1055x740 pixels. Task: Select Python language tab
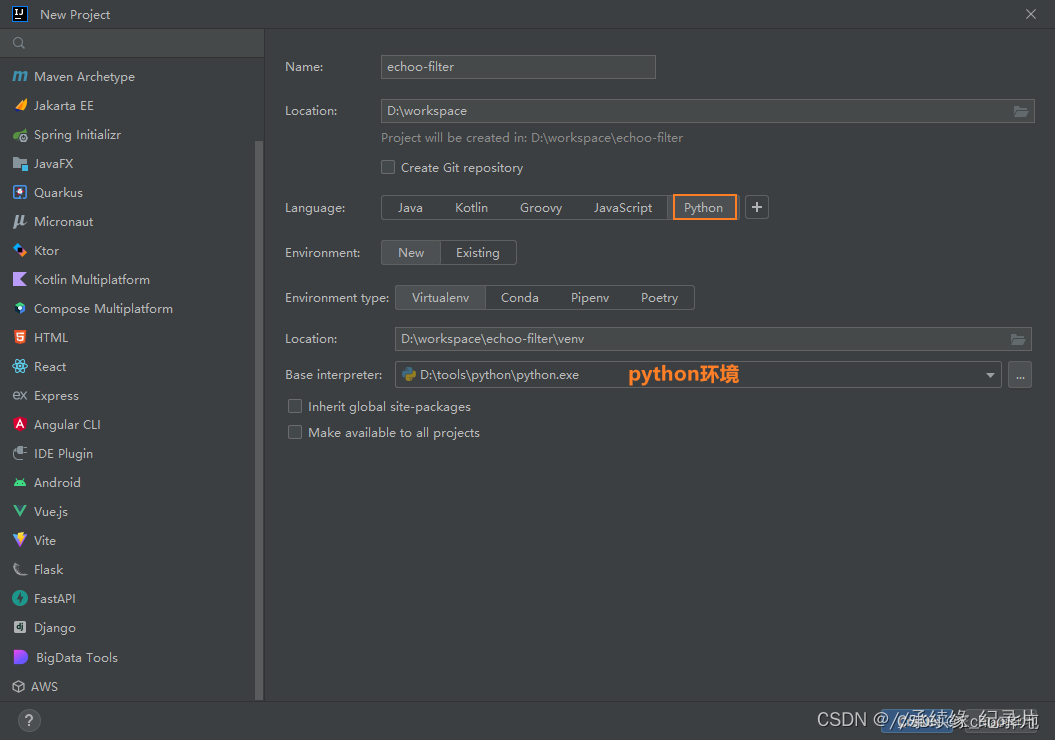coord(704,208)
